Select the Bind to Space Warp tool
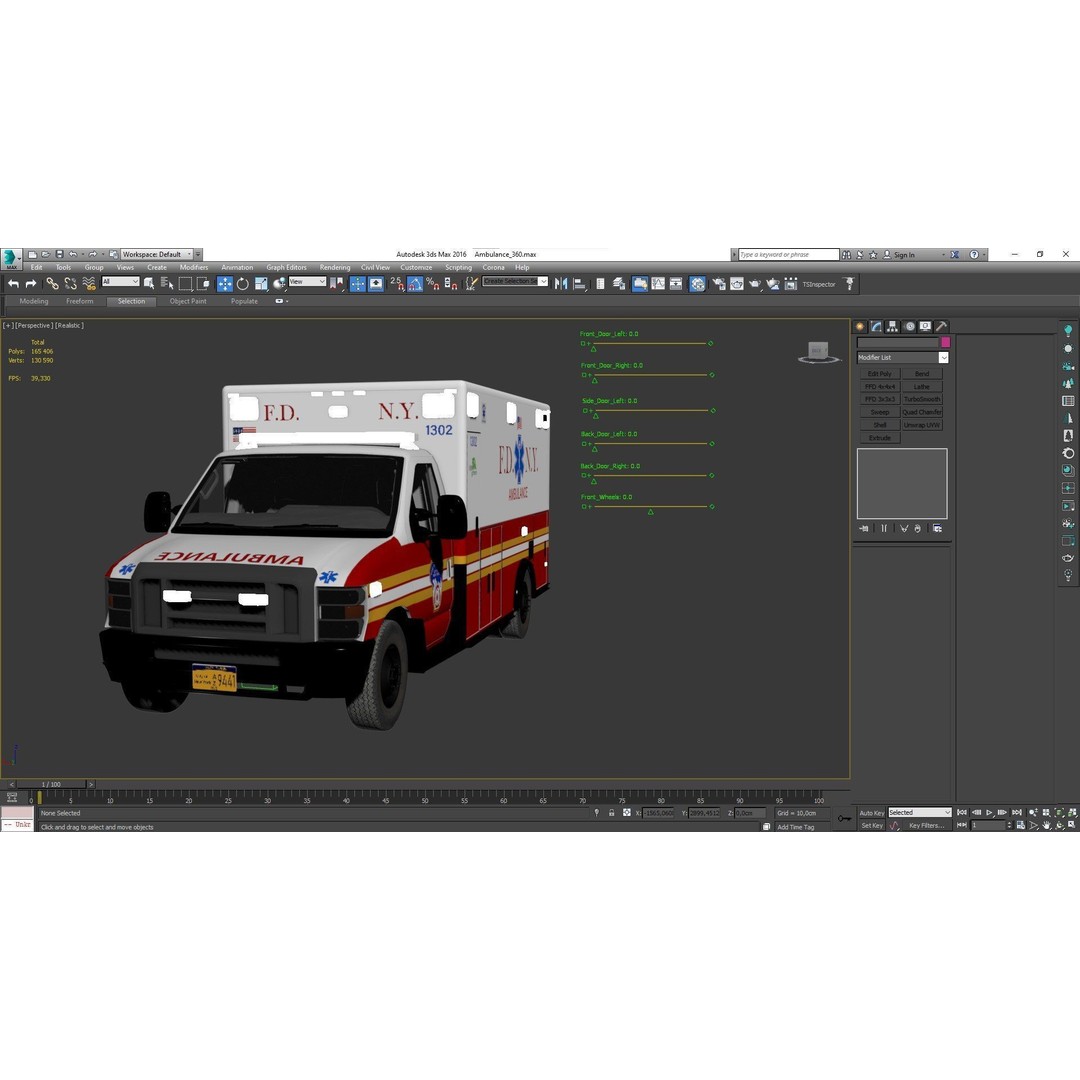The image size is (1080, 1080). [89, 284]
